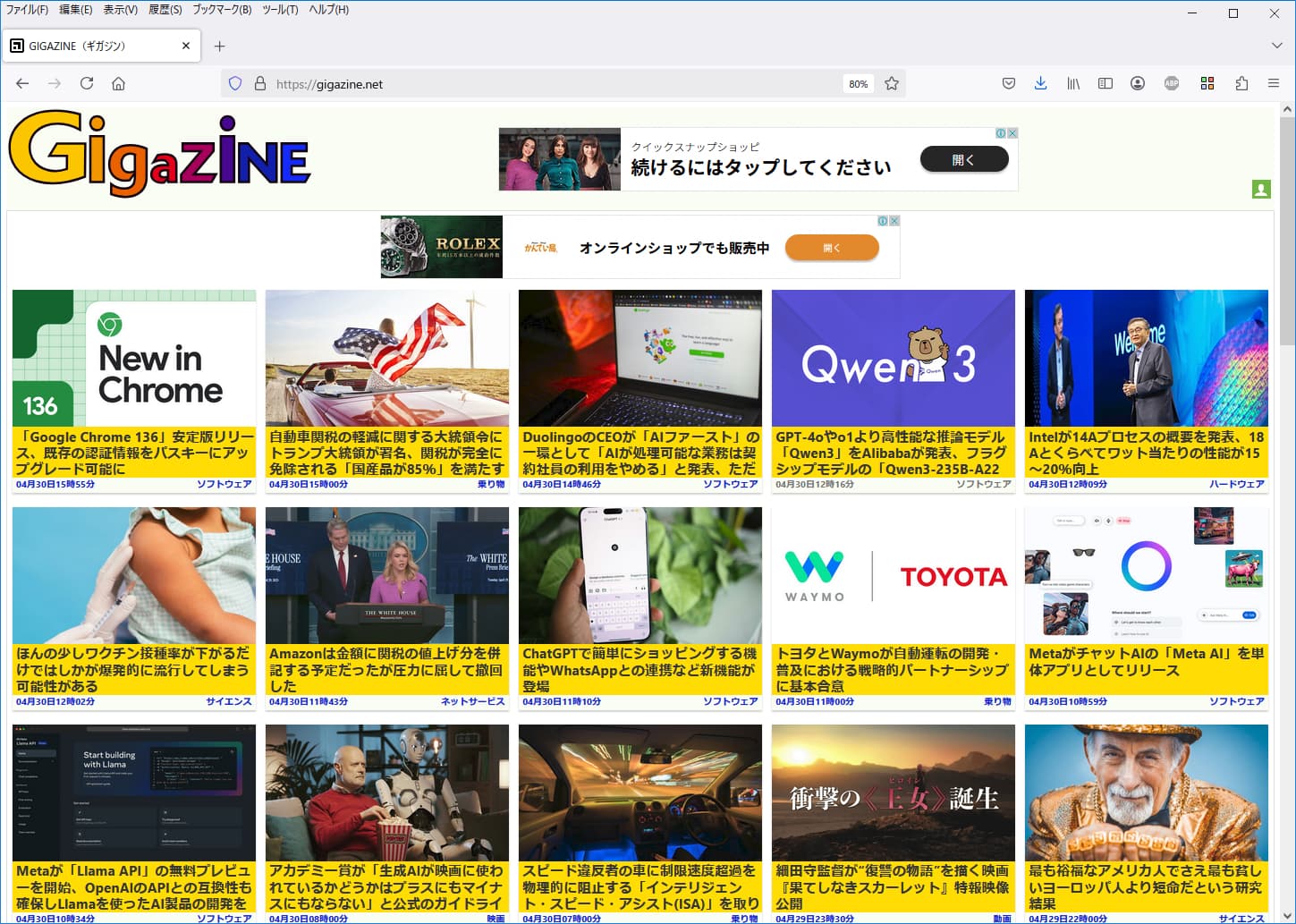The image size is (1296, 924).
Task: Expand the list-all-tabs chevron
Action: [x=1276, y=46]
